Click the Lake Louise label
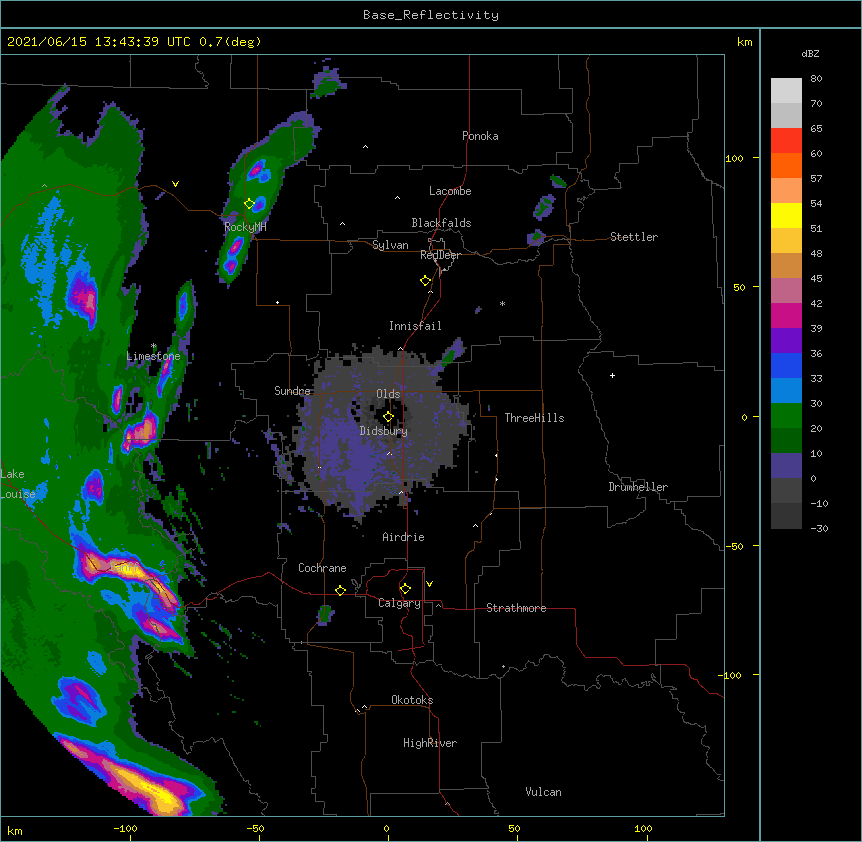This screenshot has width=862, height=842. point(16,484)
